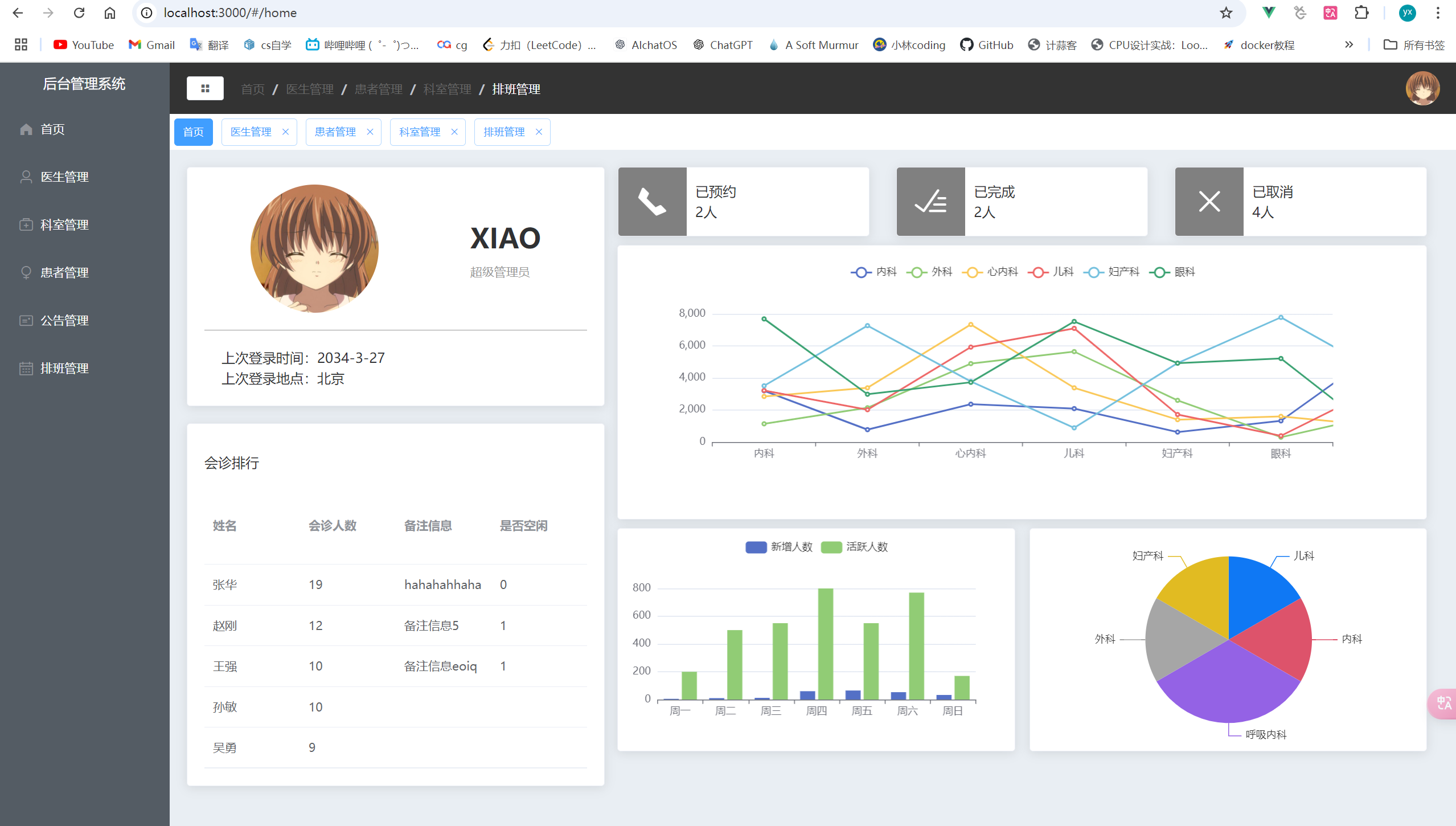Image resolution: width=1456 pixels, height=826 pixels.
Task: Switch to the 首页 tag tab
Action: click(193, 132)
